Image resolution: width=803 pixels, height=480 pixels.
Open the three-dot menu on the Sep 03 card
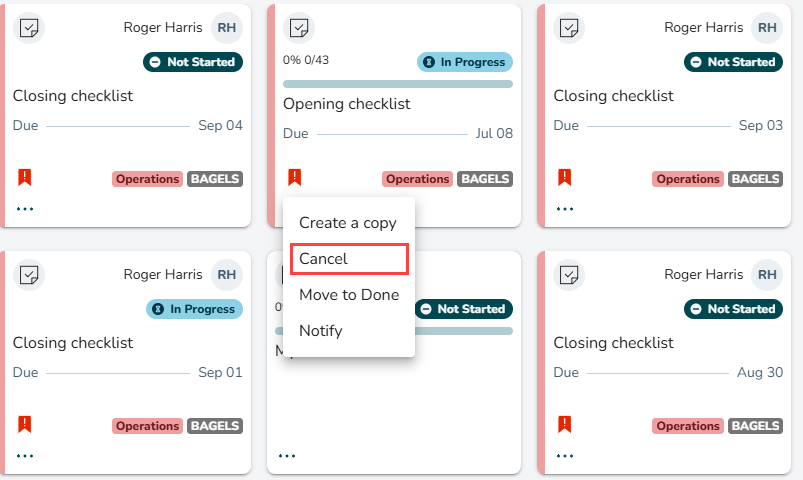click(565, 208)
